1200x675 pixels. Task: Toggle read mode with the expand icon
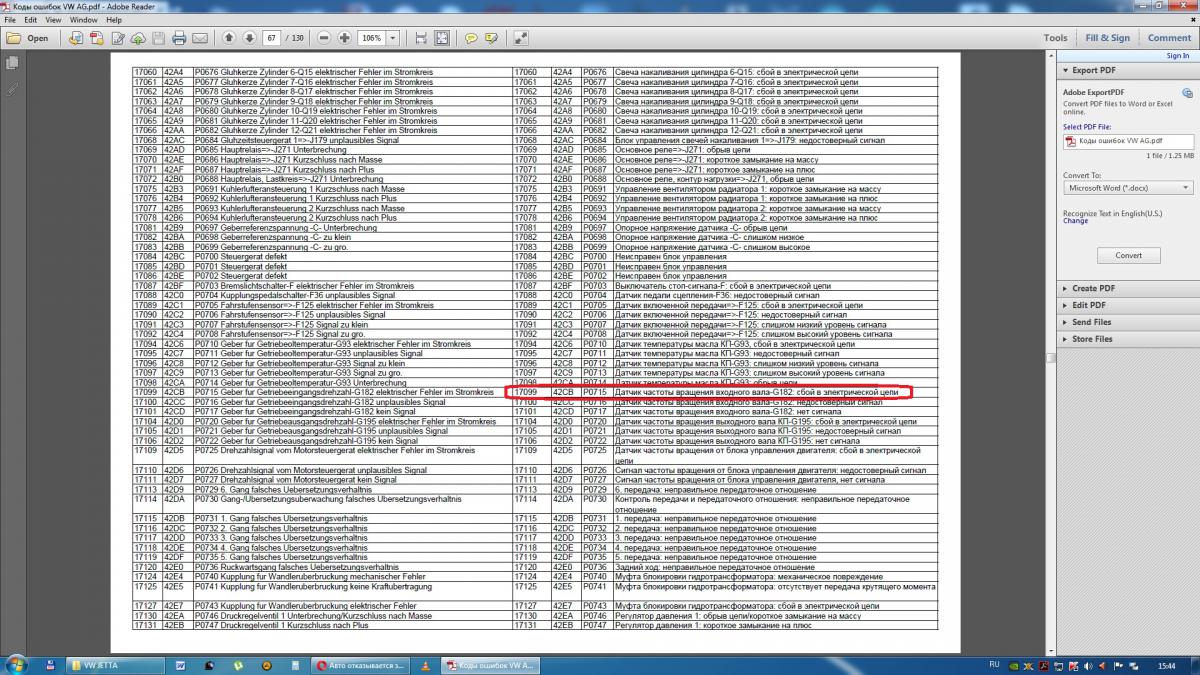point(521,38)
